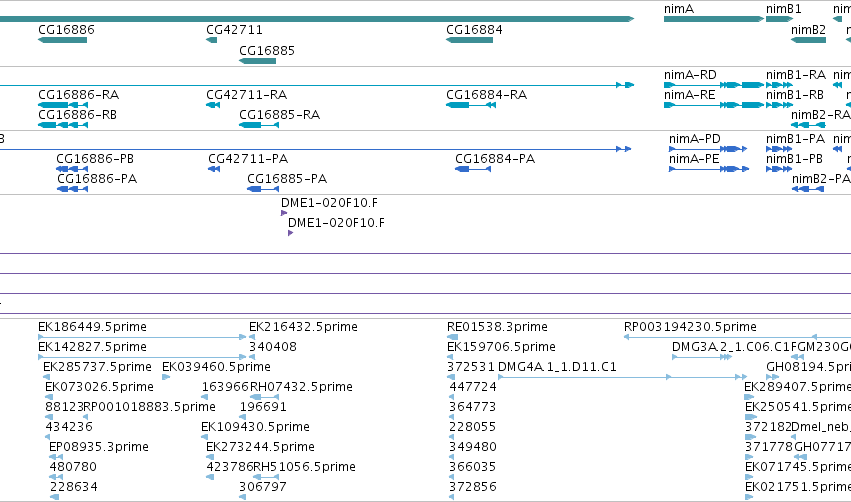Click transcript CG42711-RA label
Image resolution: width=851 pixels, height=502 pixels.
pyautogui.click(x=246, y=95)
